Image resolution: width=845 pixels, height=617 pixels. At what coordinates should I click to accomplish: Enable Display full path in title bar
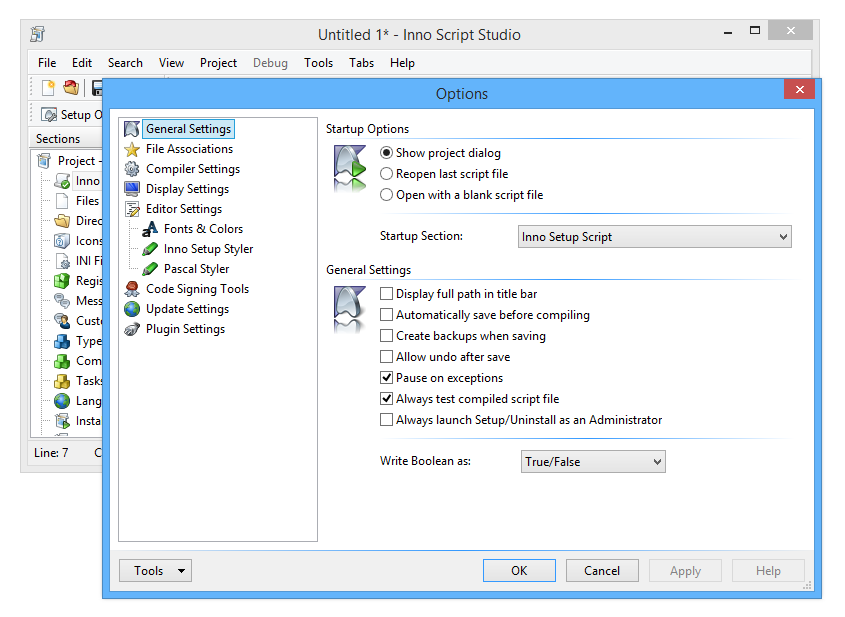tap(386, 294)
